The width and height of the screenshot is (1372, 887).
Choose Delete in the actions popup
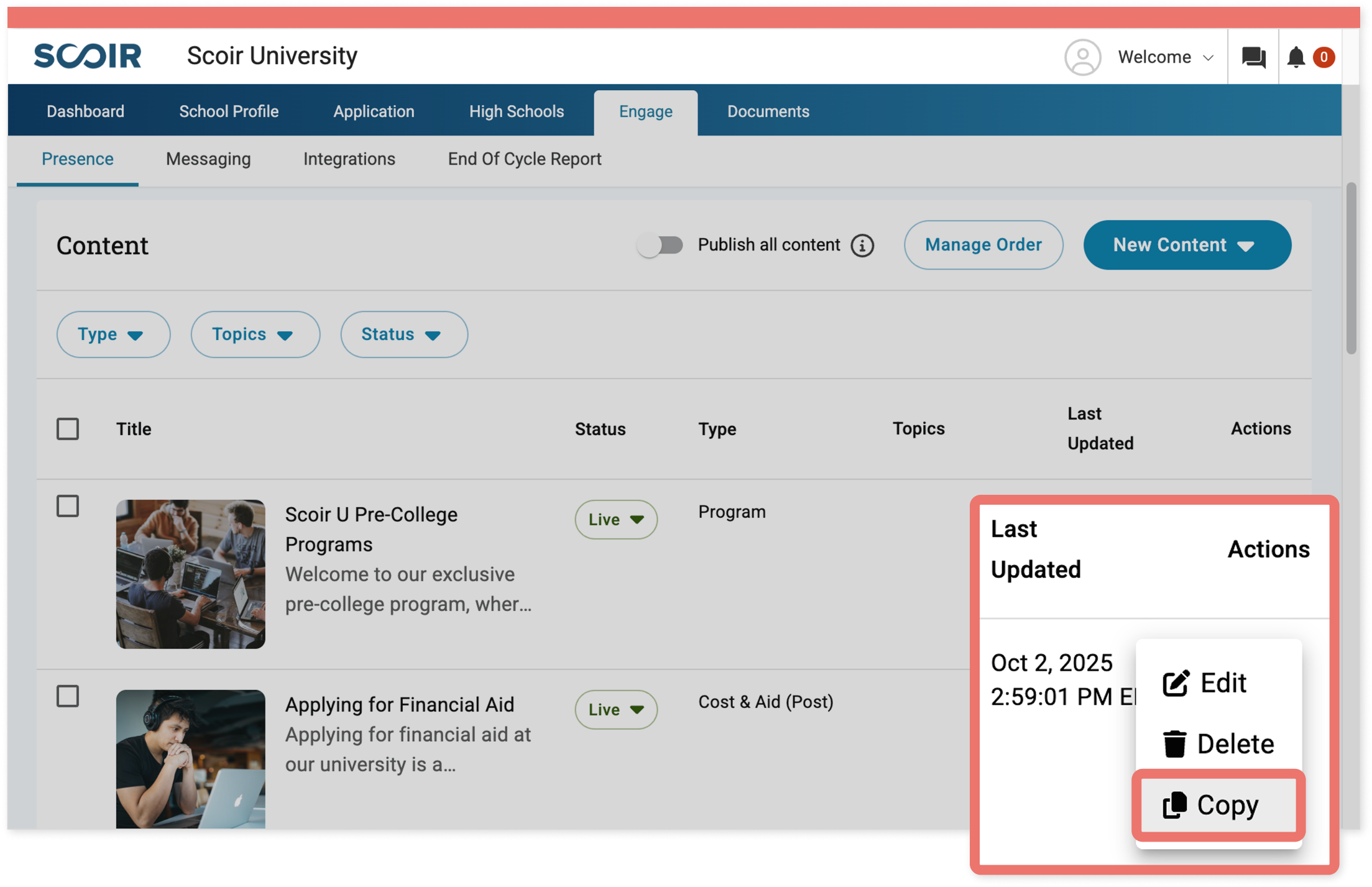click(1218, 744)
